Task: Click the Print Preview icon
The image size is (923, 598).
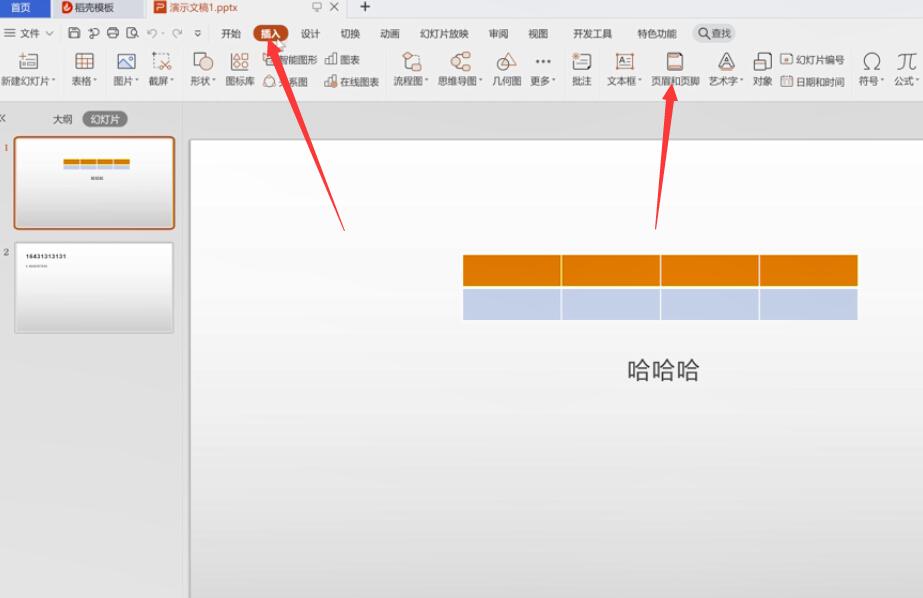Action: coord(132,33)
